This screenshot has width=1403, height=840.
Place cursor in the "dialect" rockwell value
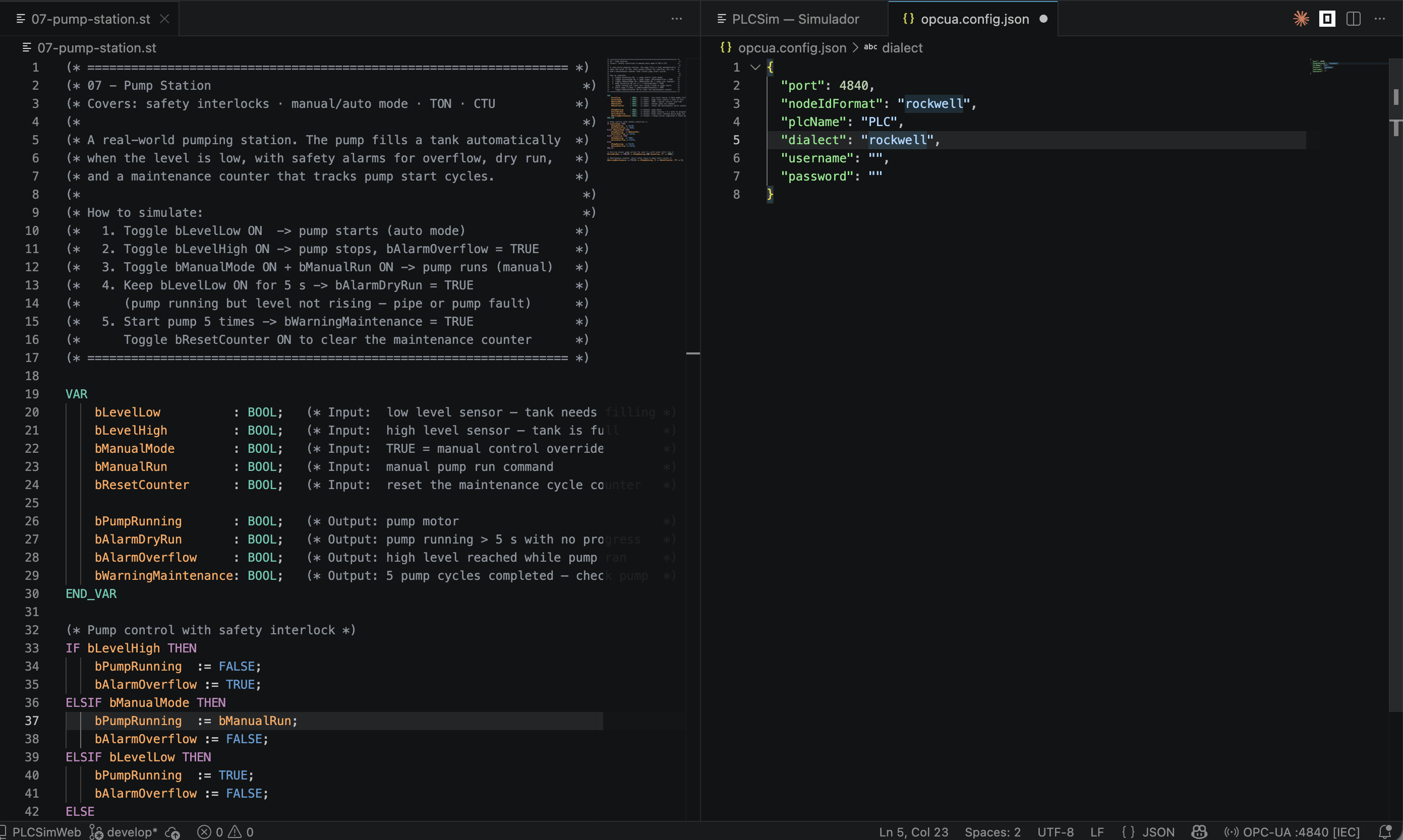click(x=897, y=140)
